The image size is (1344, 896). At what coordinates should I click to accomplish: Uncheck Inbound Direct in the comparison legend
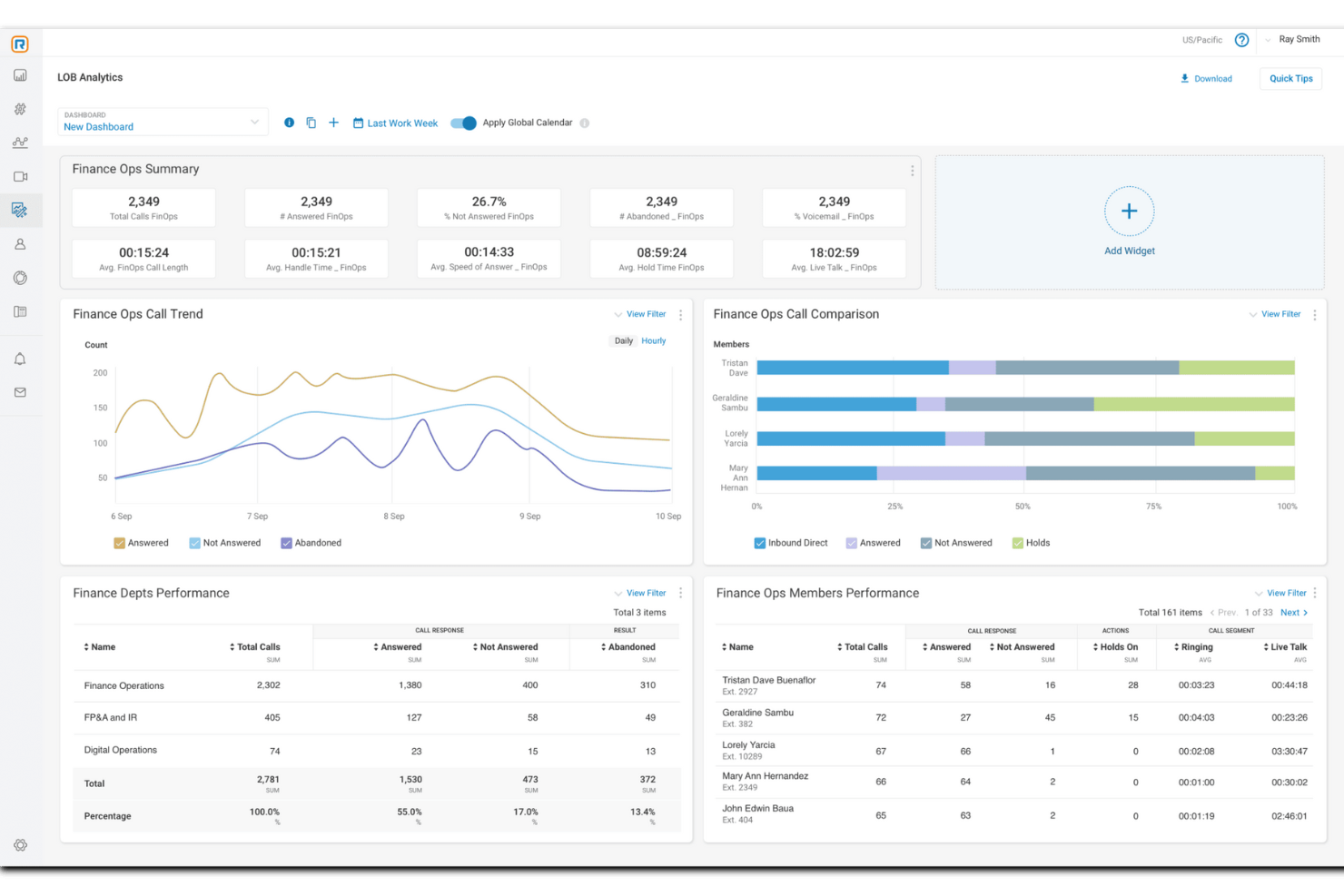[x=759, y=542]
